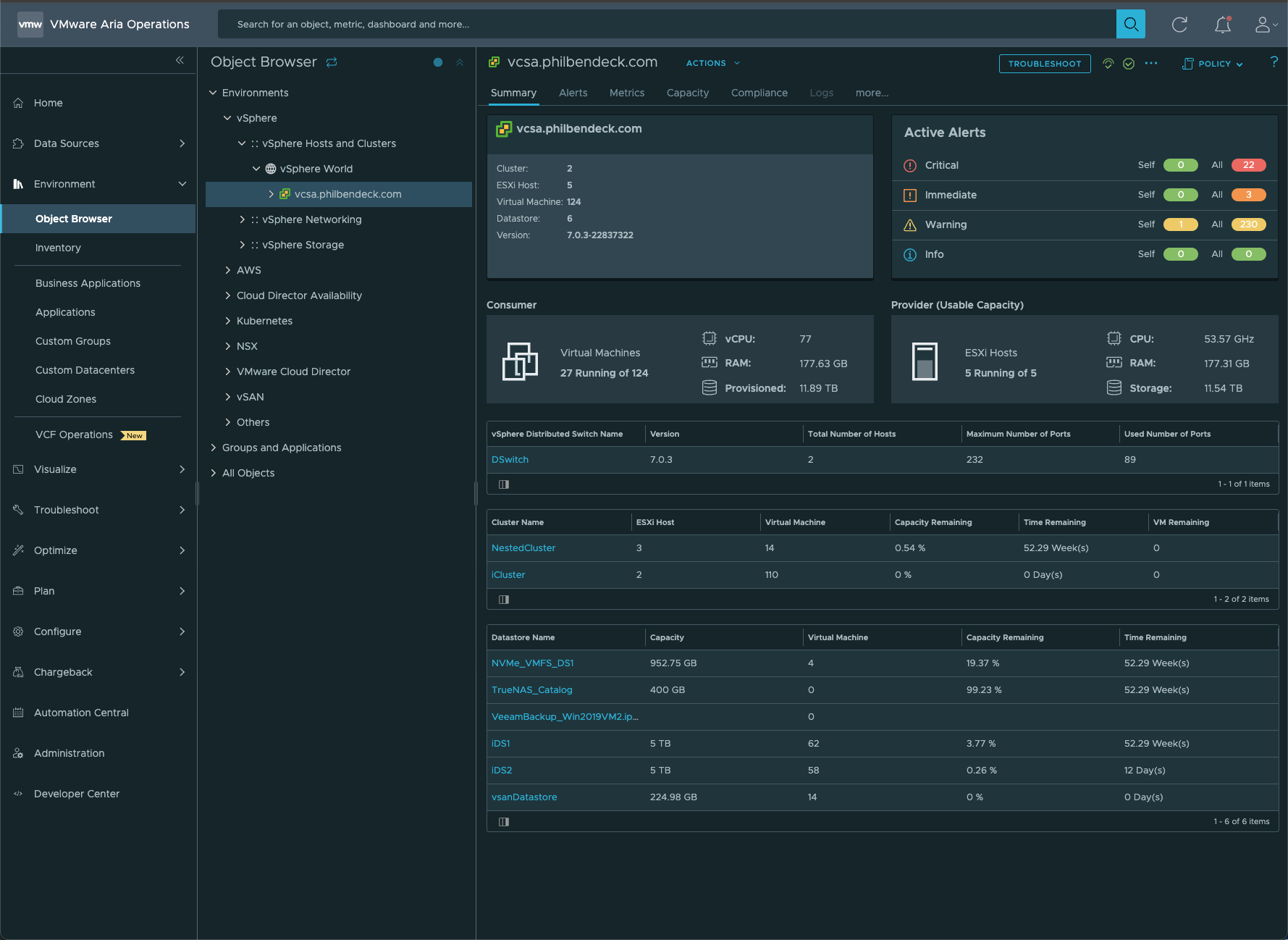Click the column picker under DSwitch table
The width and height of the screenshot is (1288, 940).
click(x=504, y=484)
